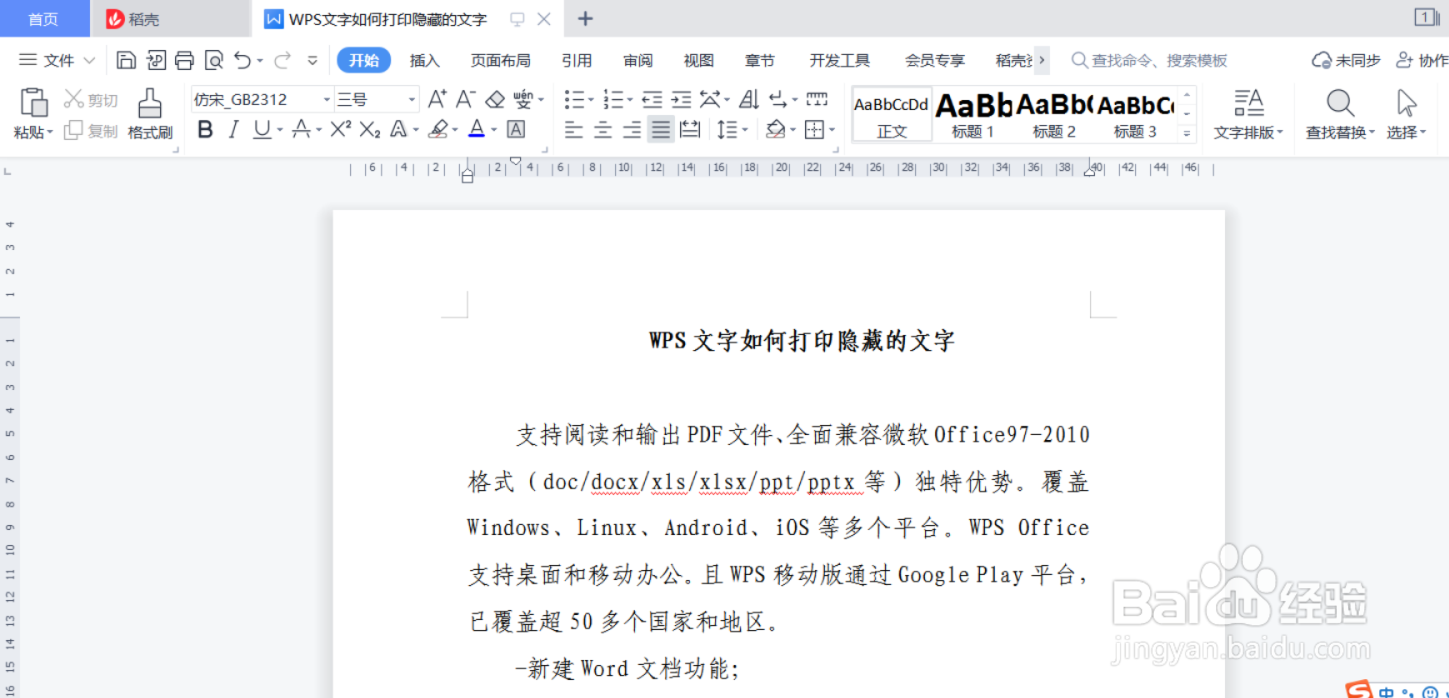This screenshot has height=698, width=1449.
Task: Decrease font size with A- icon
Action: point(465,99)
